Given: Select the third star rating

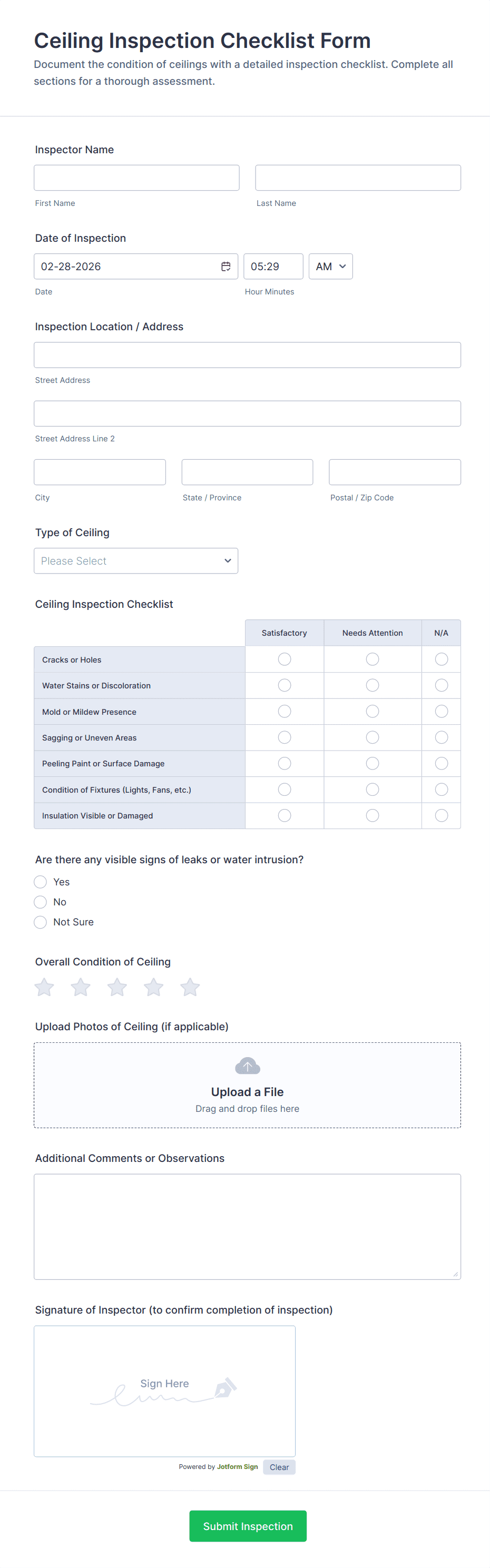Looking at the screenshot, I should [117, 987].
